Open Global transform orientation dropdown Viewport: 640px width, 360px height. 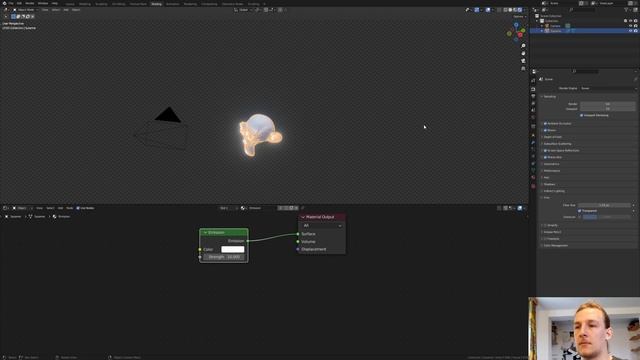(x=243, y=10)
